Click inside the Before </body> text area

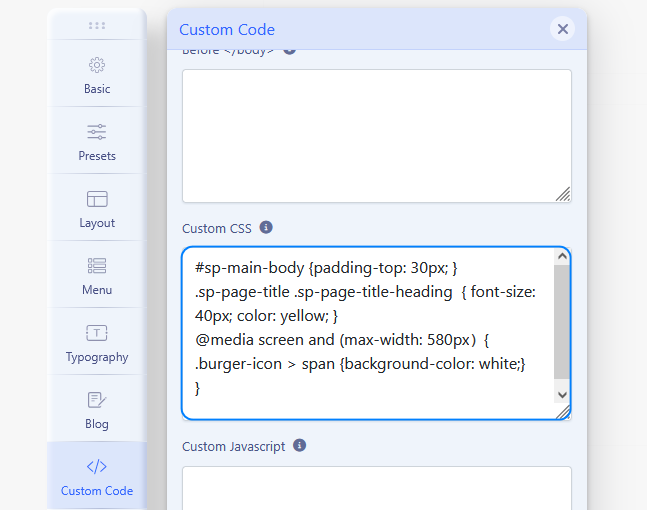click(370, 135)
